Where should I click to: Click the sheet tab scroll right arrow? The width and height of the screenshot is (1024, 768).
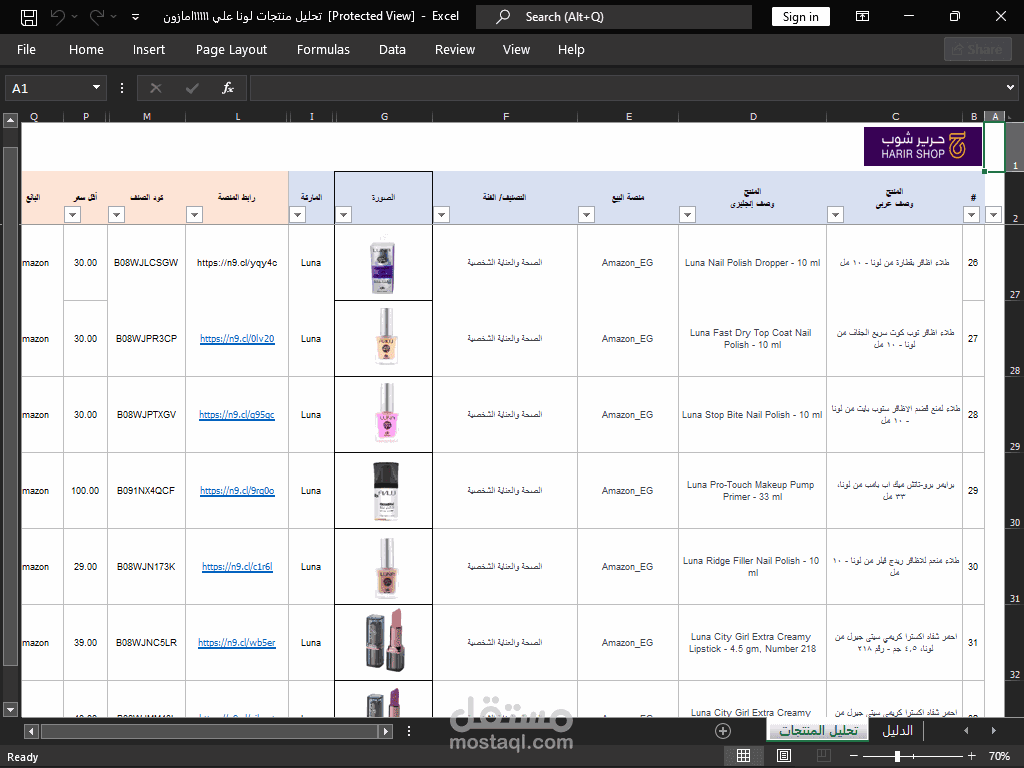tap(994, 731)
